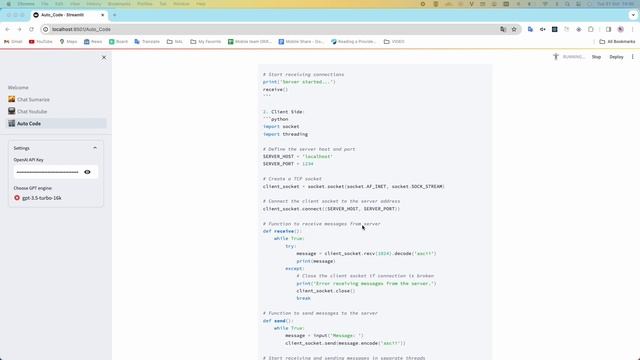Image resolution: width=640 pixels, height=360 pixels.
Task: Open the Help menu
Action: point(201,4)
